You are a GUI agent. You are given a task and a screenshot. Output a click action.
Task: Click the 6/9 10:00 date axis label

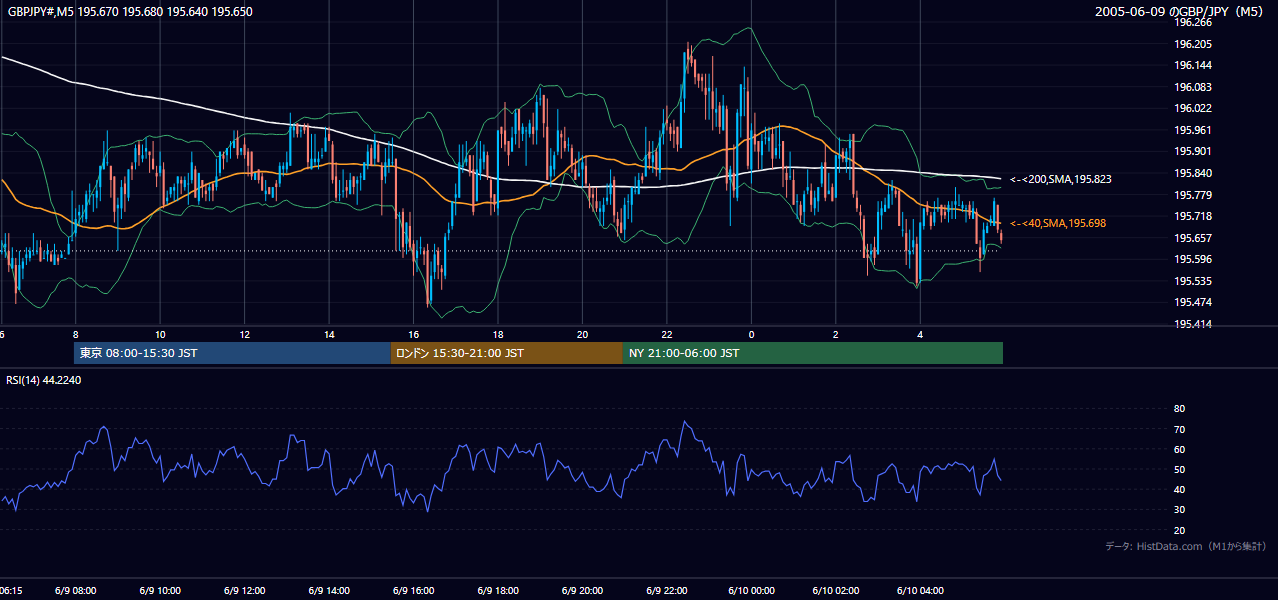(160, 590)
